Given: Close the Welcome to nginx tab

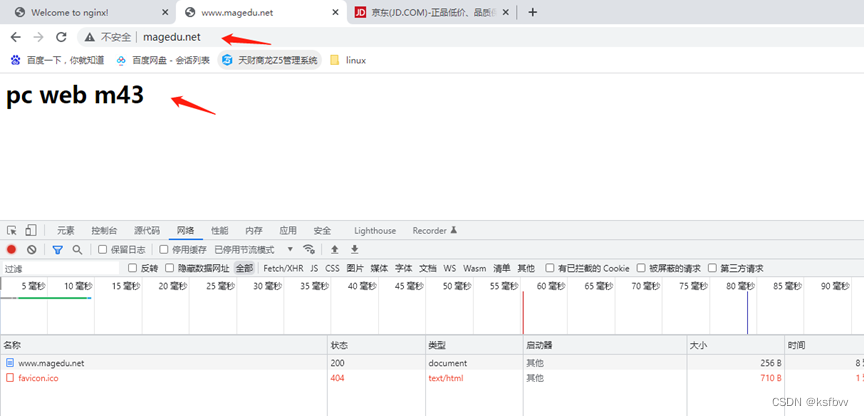Looking at the screenshot, I should (x=165, y=12).
